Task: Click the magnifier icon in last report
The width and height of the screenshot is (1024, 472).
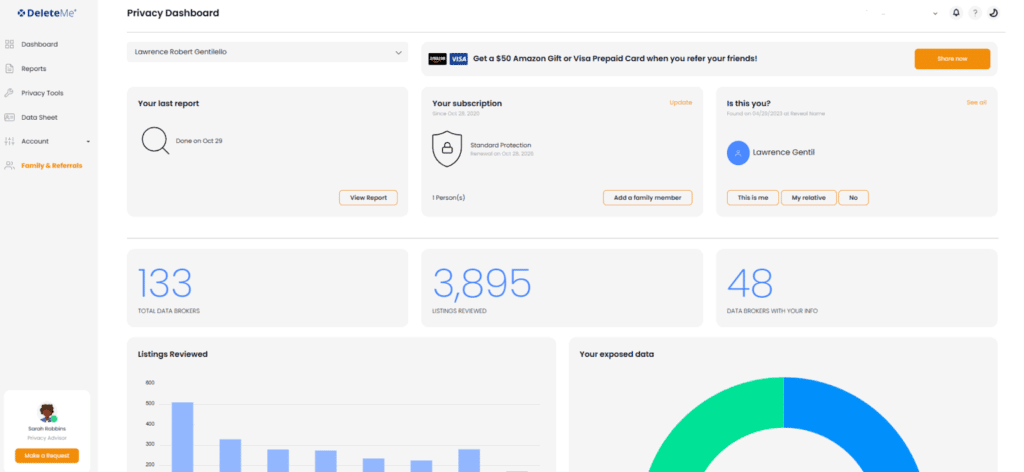Action: 155,140
